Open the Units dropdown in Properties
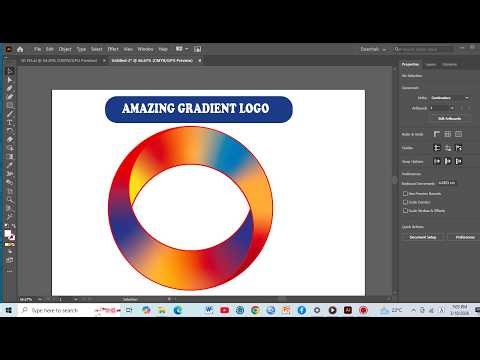Image resolution: width=480 pixels, height=360 pixels. click(450, 98)
